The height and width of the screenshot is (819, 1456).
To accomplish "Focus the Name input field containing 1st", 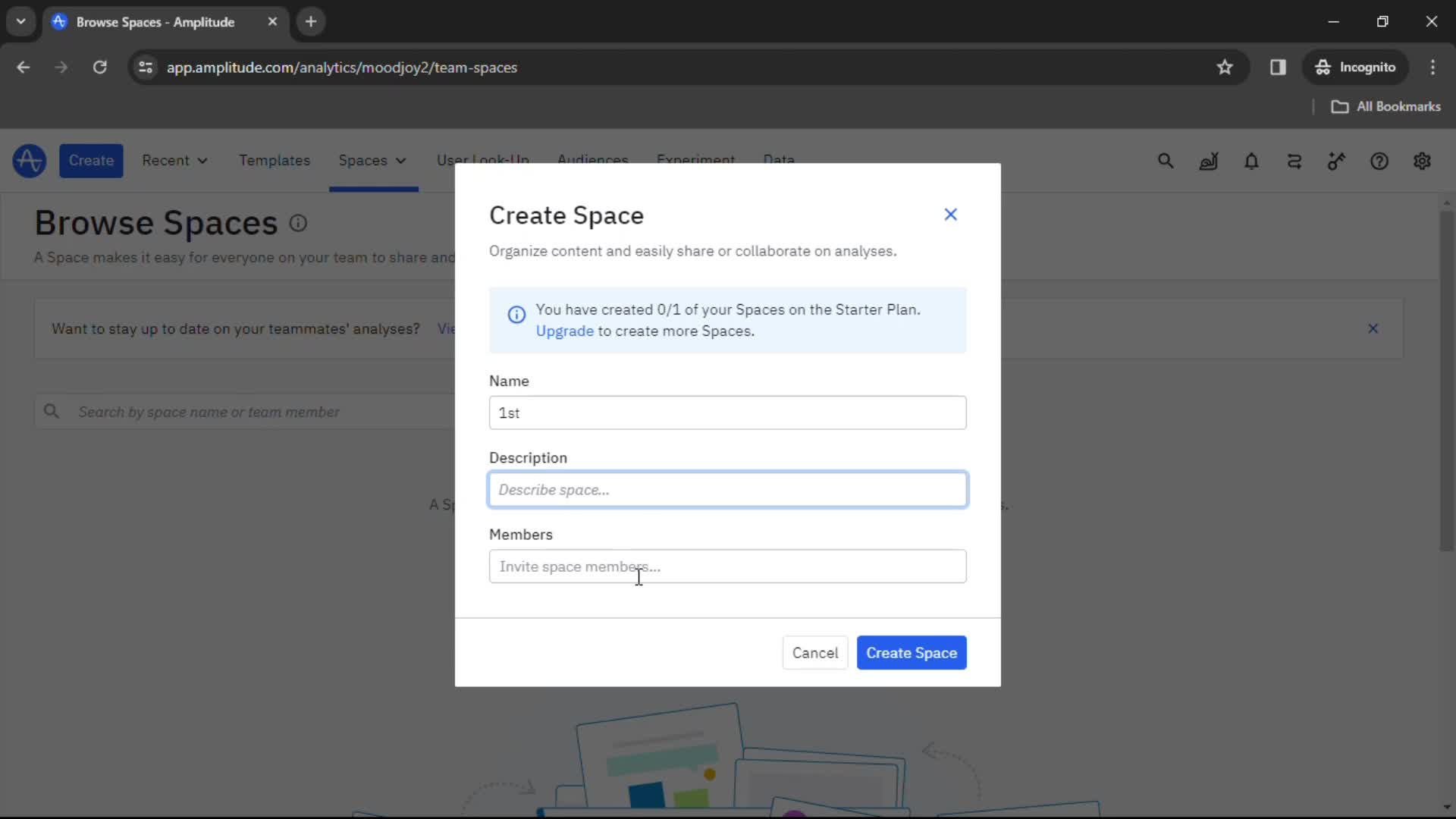I will (728, 413).
